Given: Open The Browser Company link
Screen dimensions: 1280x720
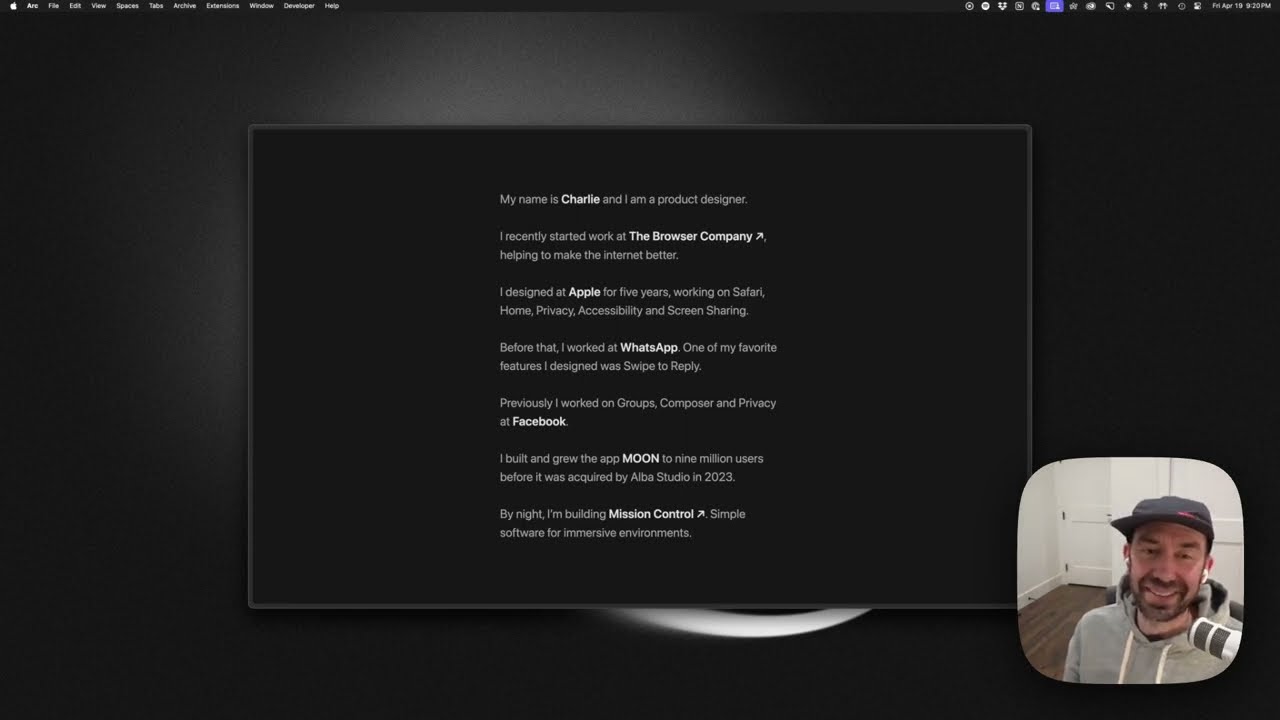Looking at the screenshot, I should (x=696, y=237).
